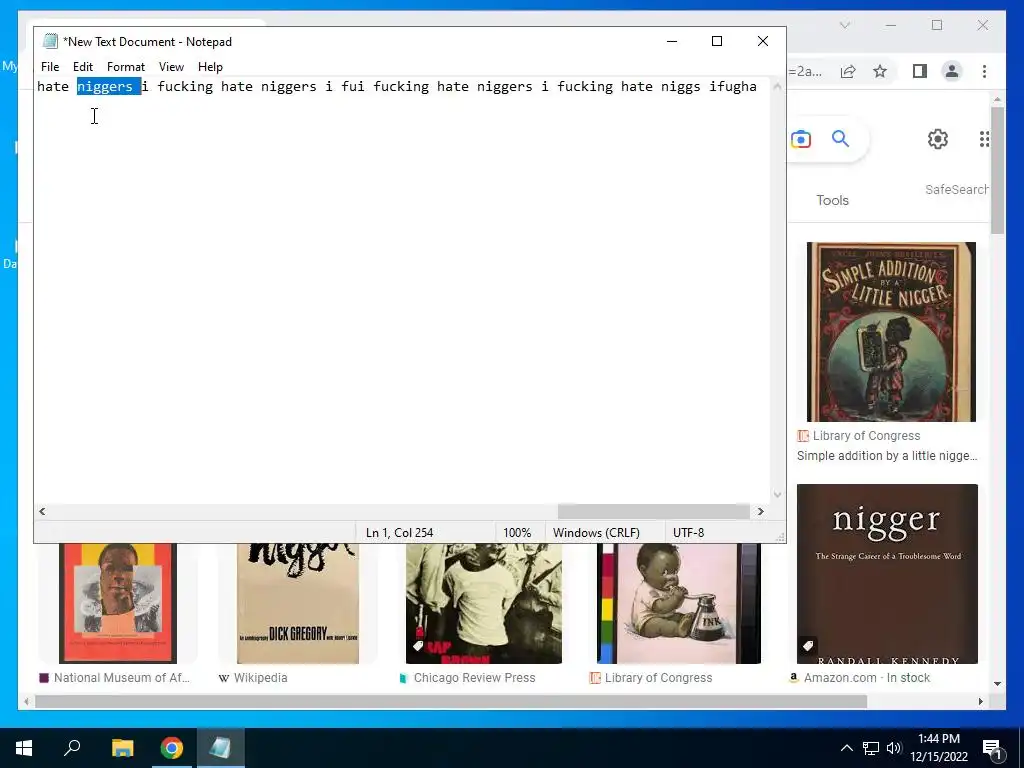1024x768 pixels.
Task: Click the Chrome share page icon
Action: coord(848,71)
